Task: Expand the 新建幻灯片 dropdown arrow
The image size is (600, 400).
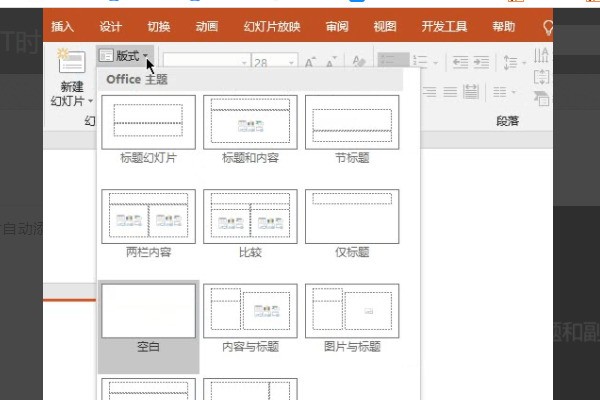Action: pyautogui.click(x=91, y=101)
